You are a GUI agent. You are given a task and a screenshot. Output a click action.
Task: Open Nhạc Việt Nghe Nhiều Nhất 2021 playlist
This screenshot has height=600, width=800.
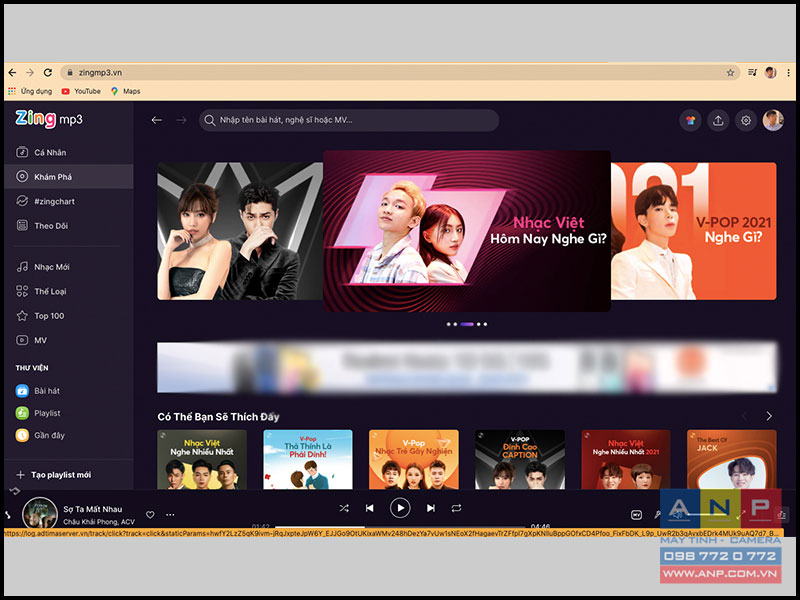(626, 459)
